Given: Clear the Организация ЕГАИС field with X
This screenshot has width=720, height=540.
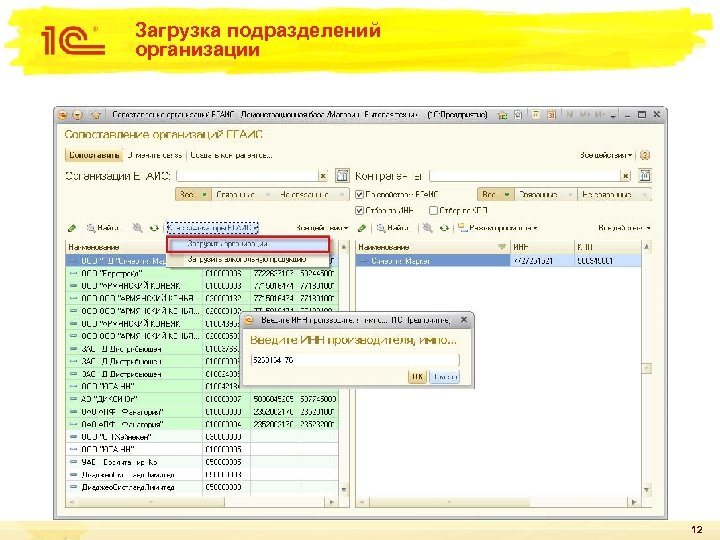Looking at the screenshot, I should [x=323, y=176].
